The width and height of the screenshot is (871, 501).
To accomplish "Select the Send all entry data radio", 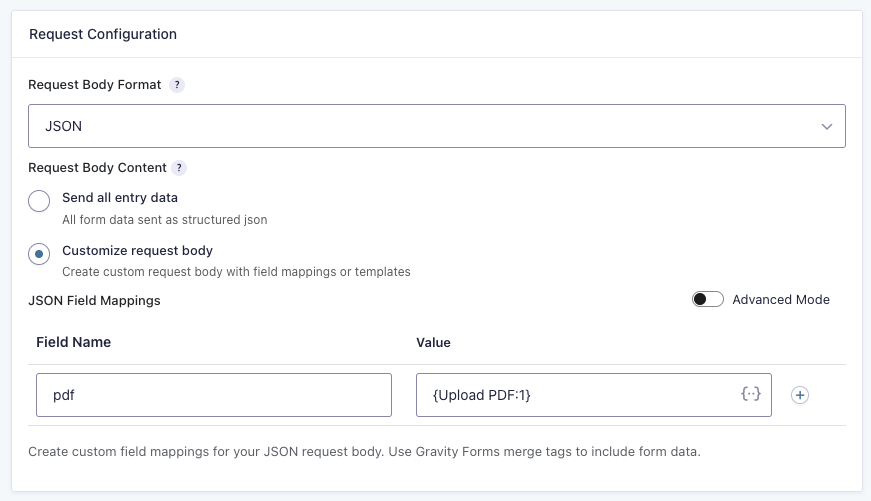I will [x=39, y=201].
